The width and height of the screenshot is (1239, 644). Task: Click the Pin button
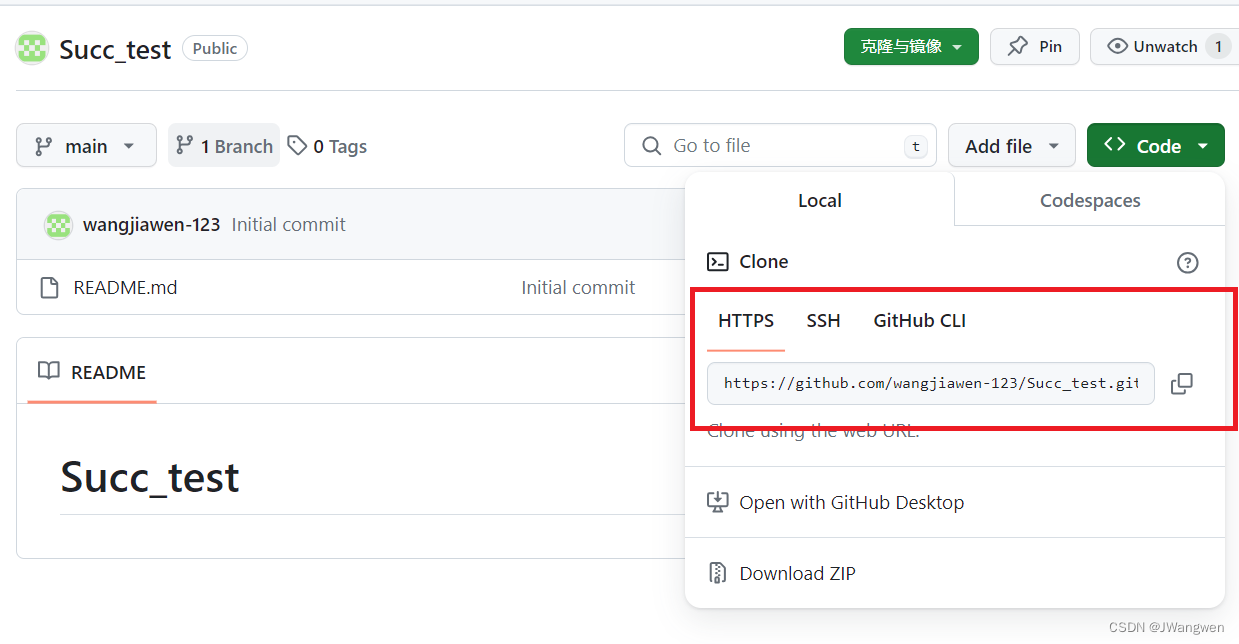1035,46
